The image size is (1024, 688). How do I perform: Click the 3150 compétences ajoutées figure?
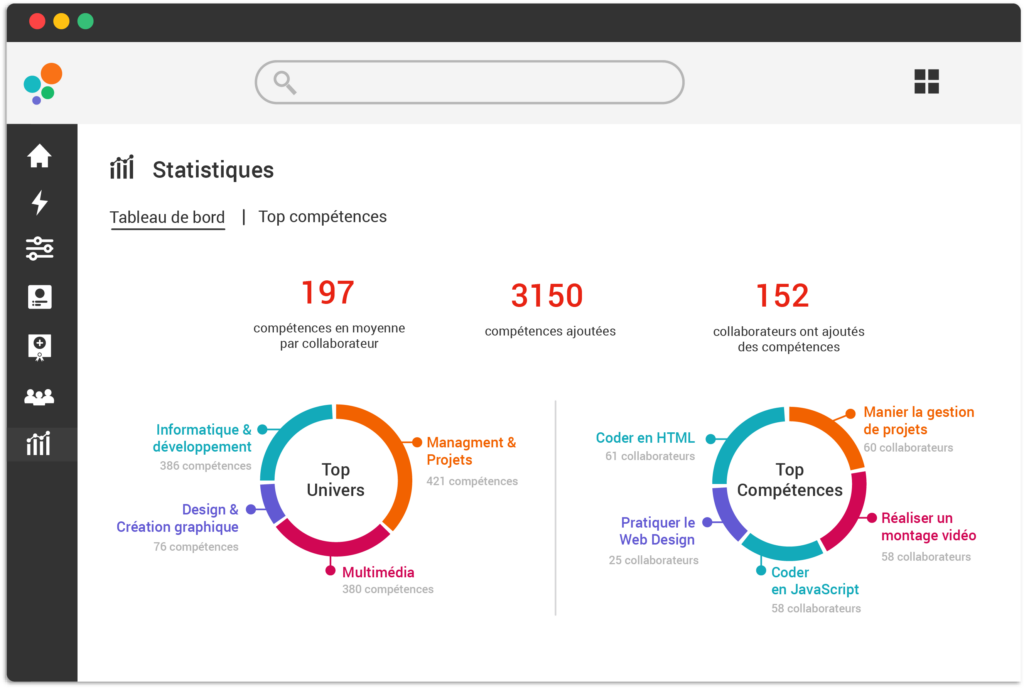coord(547,296)
